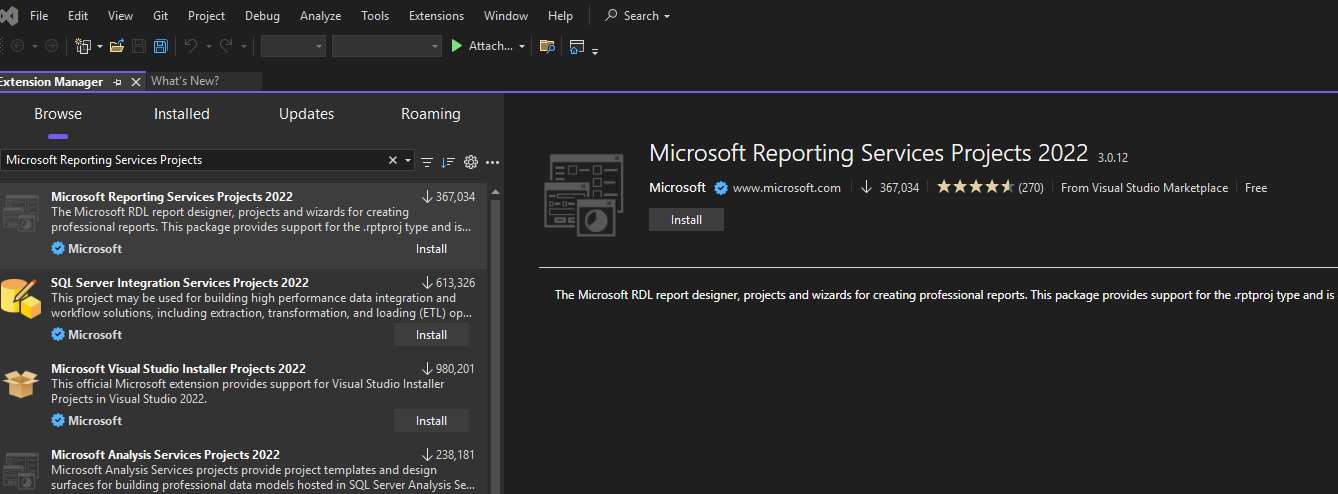Click the Save icon in toolbar
Image resolution: width=1338 pixels, height=494 pixels.
[x=139, y=46]
